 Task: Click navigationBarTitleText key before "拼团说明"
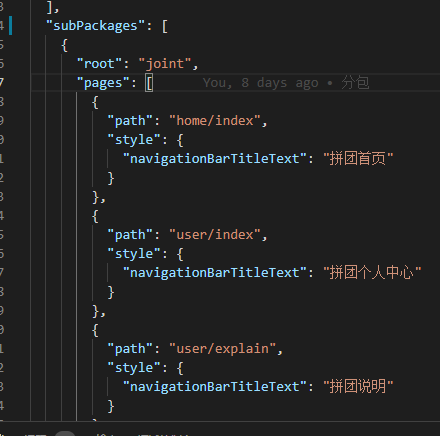click(215, 387)
